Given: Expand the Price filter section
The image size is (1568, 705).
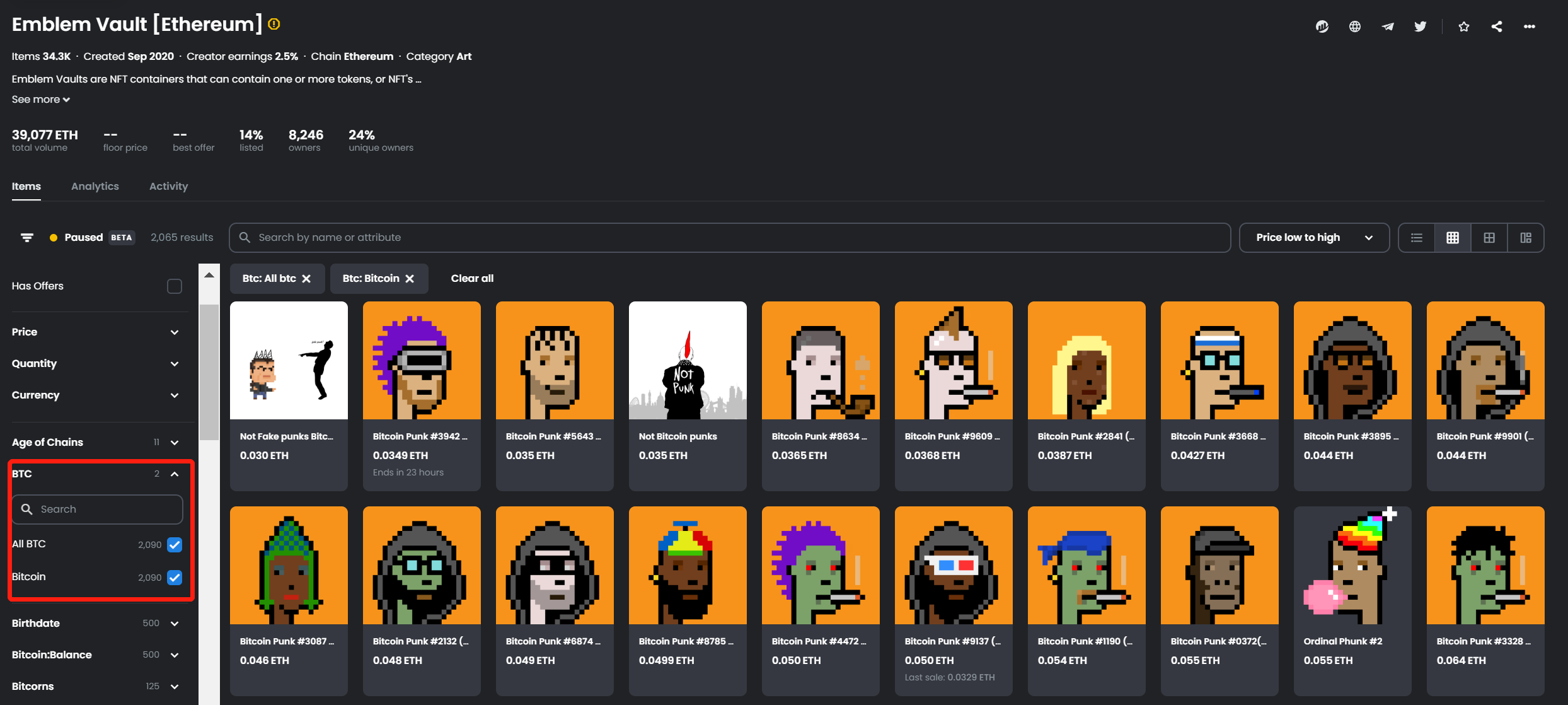Looking at the screenshot, I should click(x=97, y=332).
